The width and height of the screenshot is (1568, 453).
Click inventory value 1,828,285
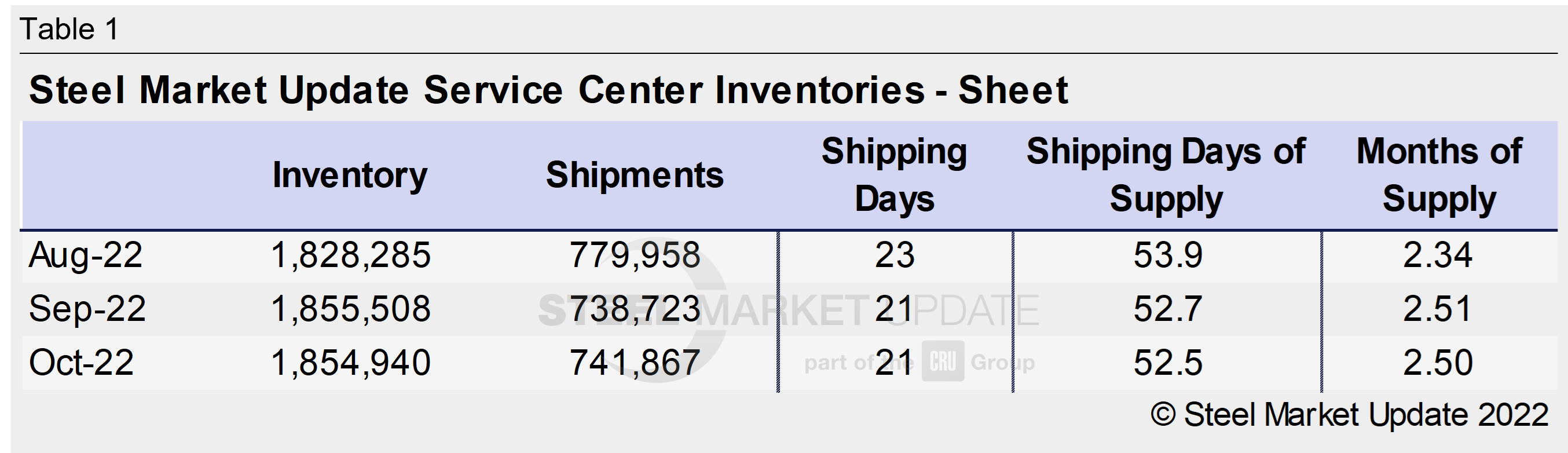pos(351,254)
